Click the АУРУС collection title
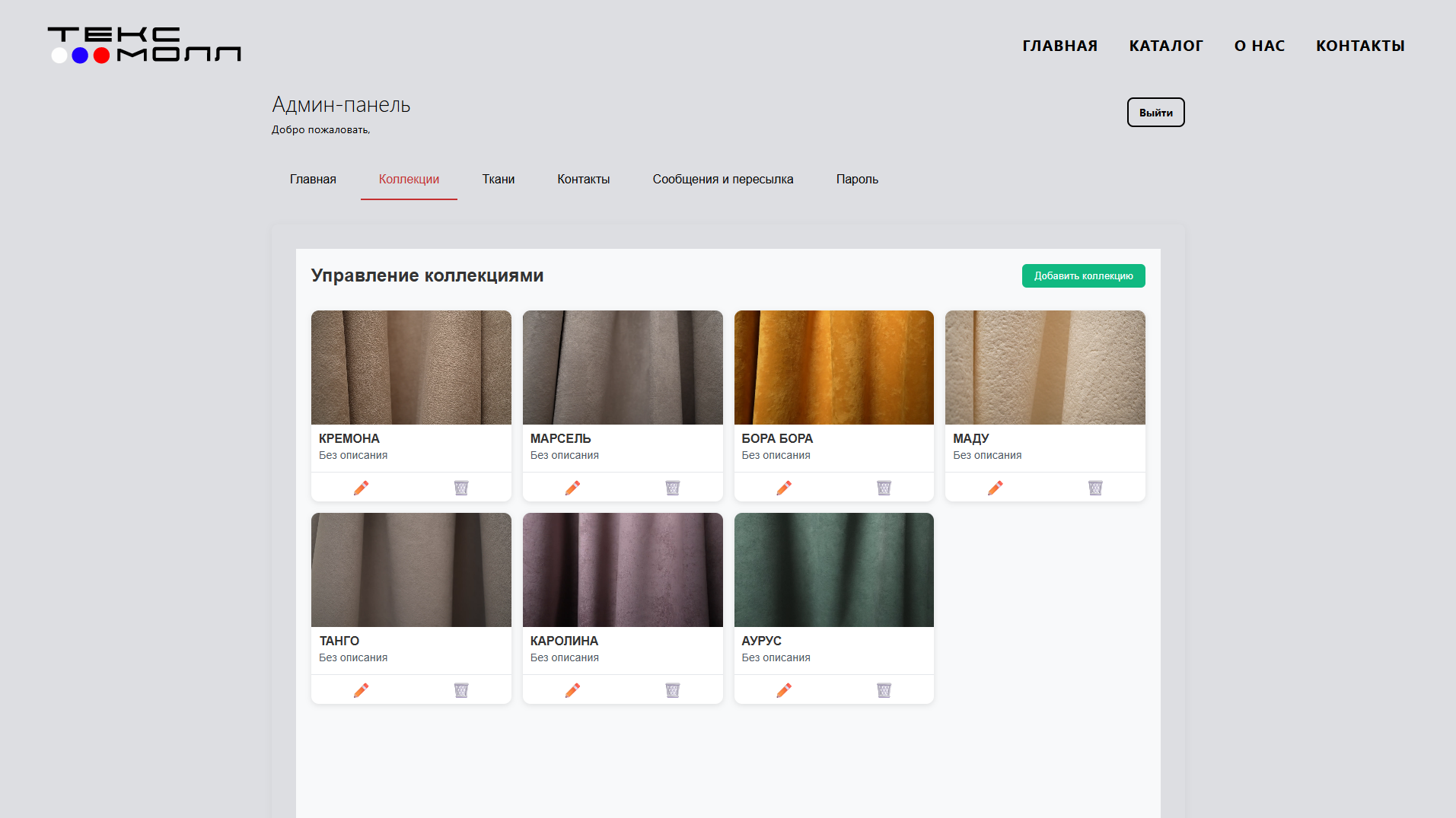The height and width of the screenshot is (818, 1456). pos(762,641)
